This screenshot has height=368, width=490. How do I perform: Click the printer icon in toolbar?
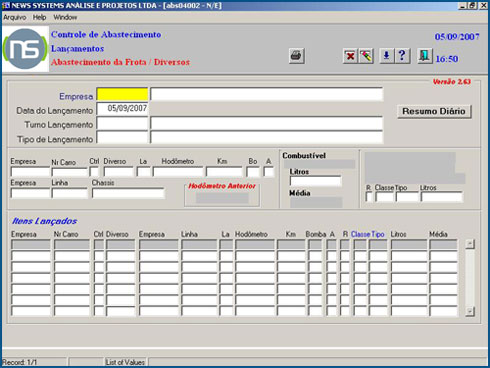[x=296, y=56]
